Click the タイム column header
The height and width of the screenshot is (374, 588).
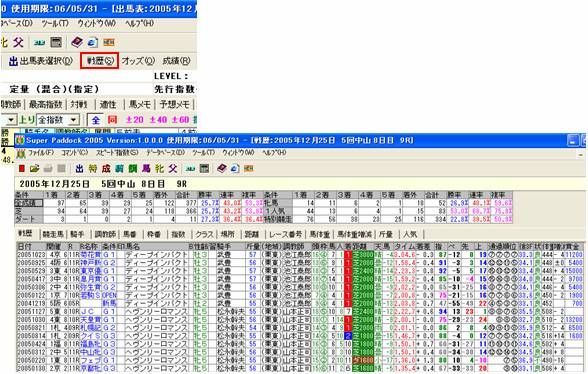pos(404,246)
